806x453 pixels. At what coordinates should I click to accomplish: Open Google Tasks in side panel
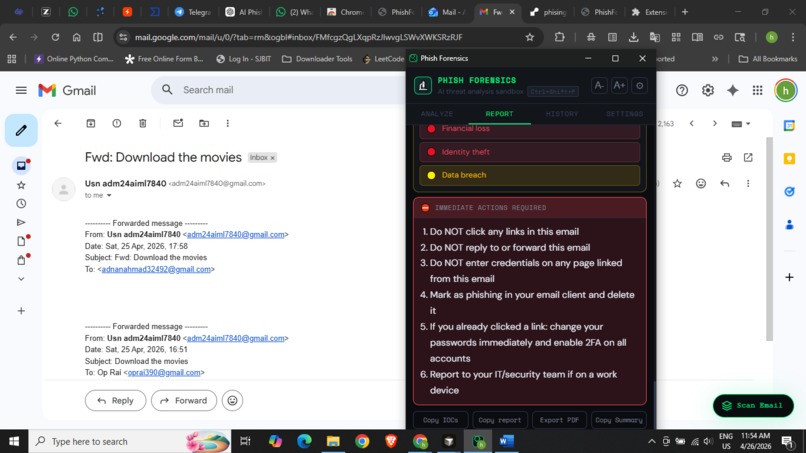tap(789, 191)
